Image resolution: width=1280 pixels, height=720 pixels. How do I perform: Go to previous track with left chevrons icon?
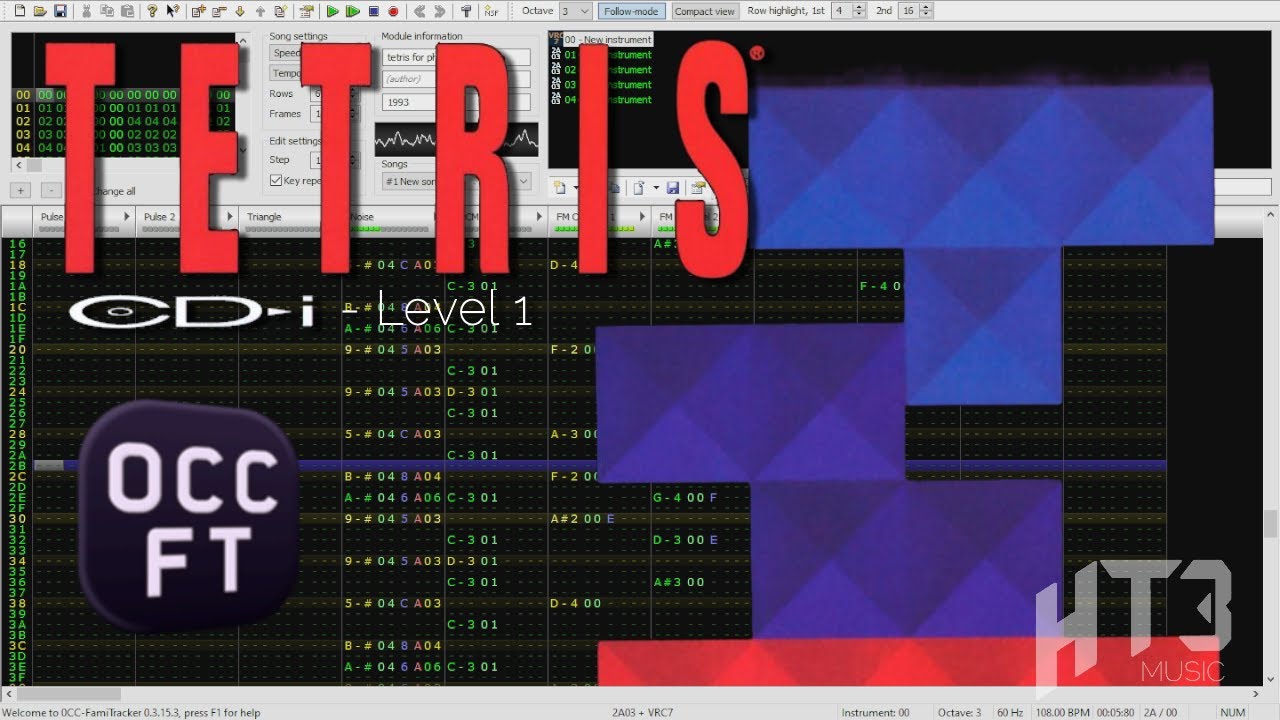pos(419,11)
